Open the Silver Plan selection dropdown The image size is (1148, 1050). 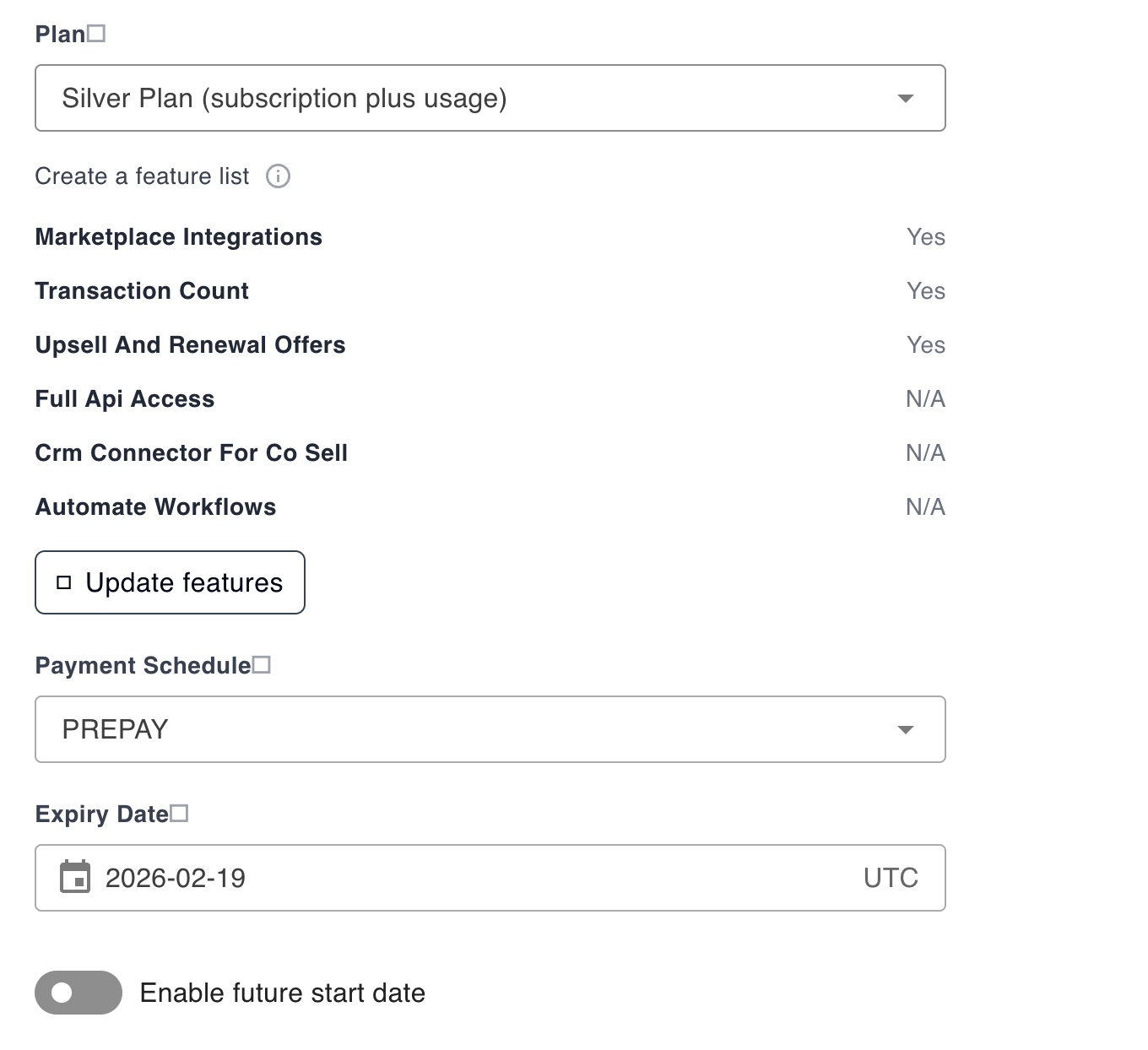pos(490,98)
